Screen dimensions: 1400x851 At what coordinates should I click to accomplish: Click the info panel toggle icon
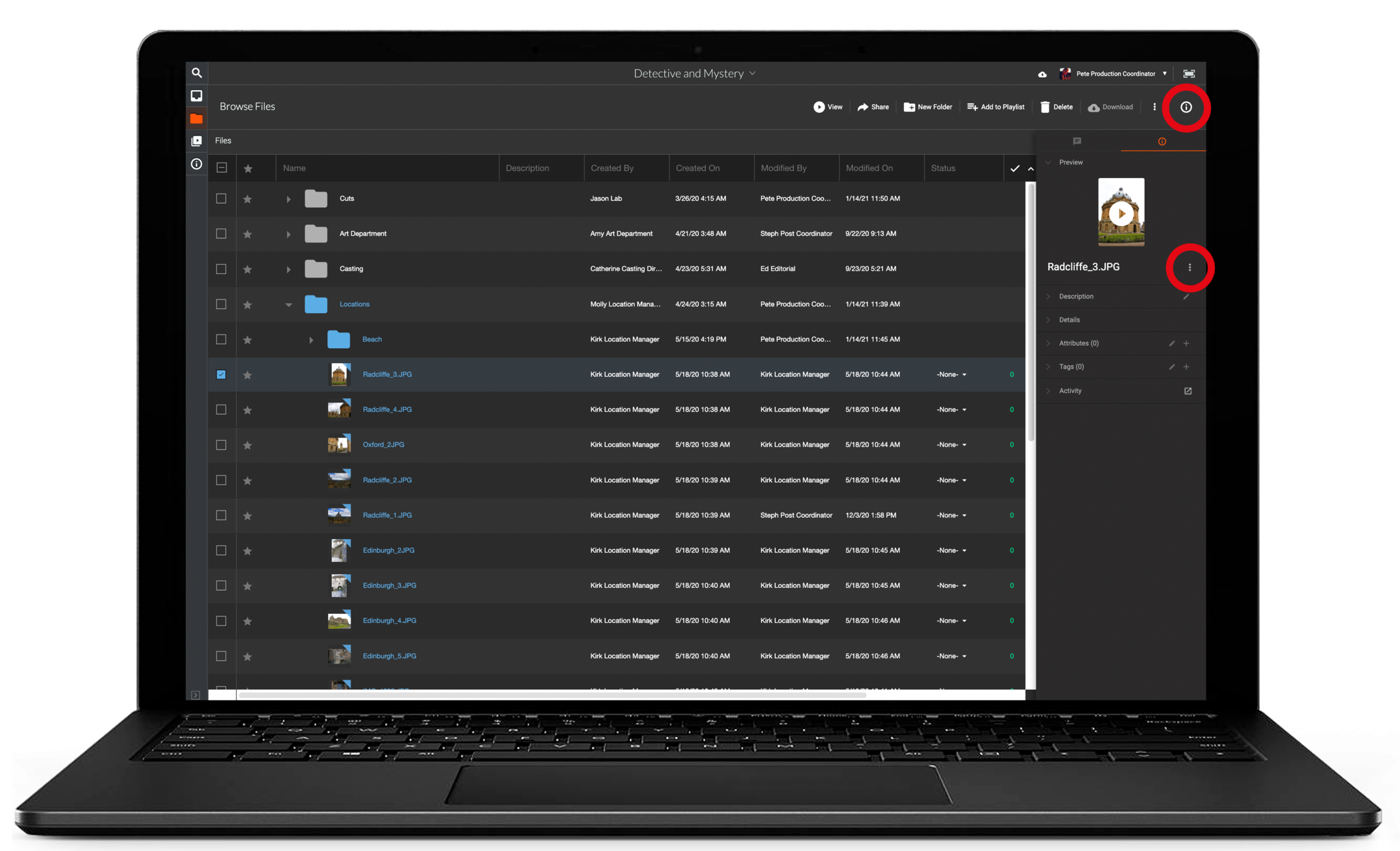click(1186, 107)
